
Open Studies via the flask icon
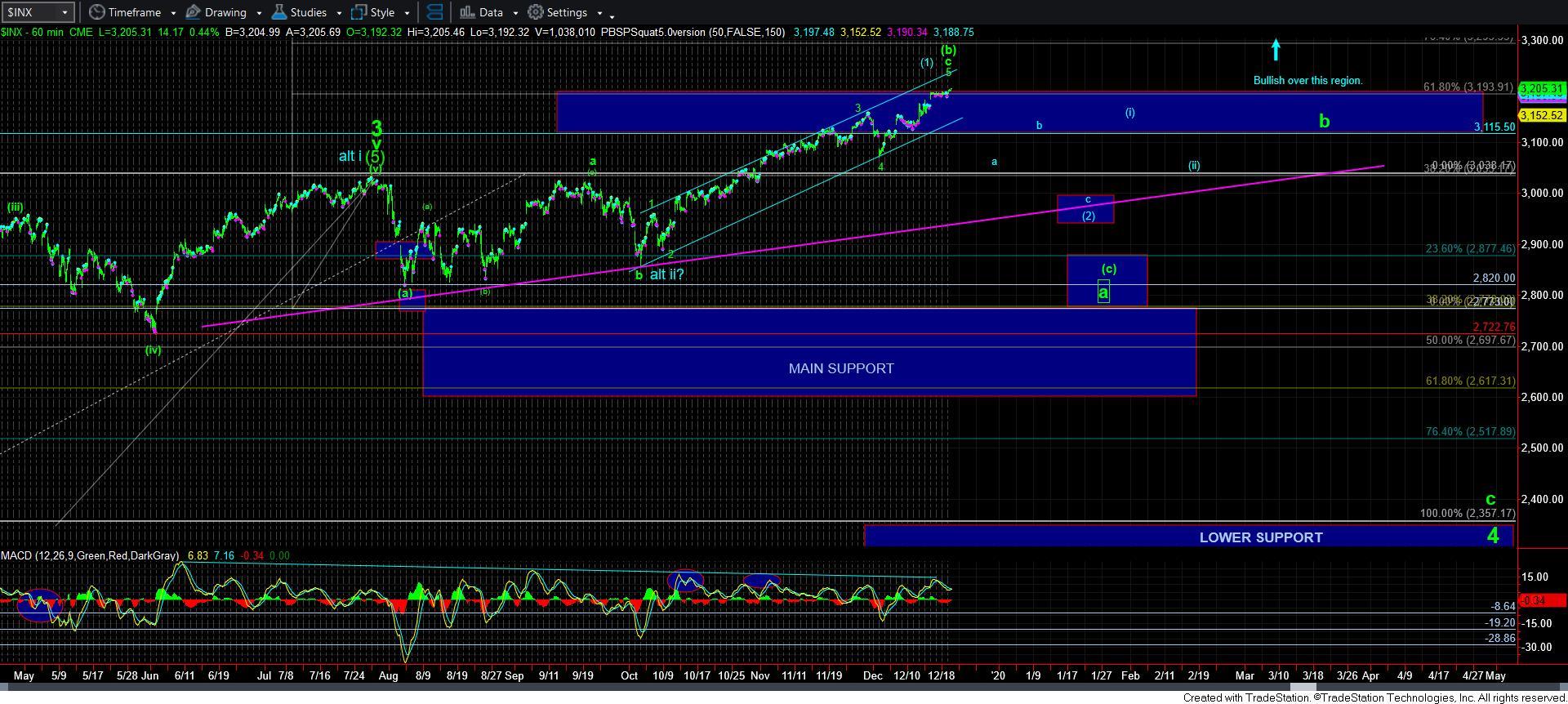[280, 12]
